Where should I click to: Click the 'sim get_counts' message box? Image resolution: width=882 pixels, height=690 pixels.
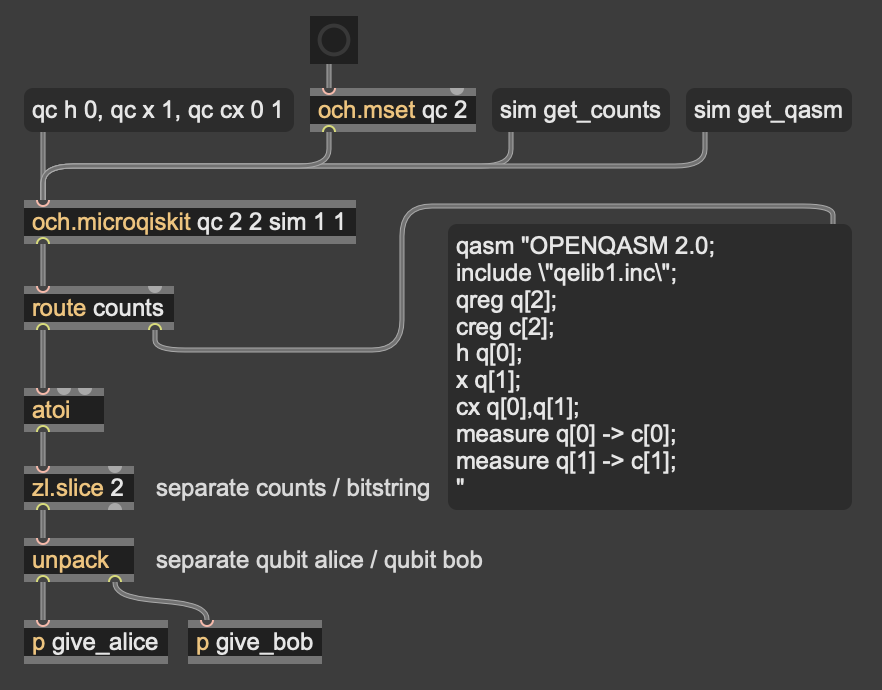tap(580, 110)
